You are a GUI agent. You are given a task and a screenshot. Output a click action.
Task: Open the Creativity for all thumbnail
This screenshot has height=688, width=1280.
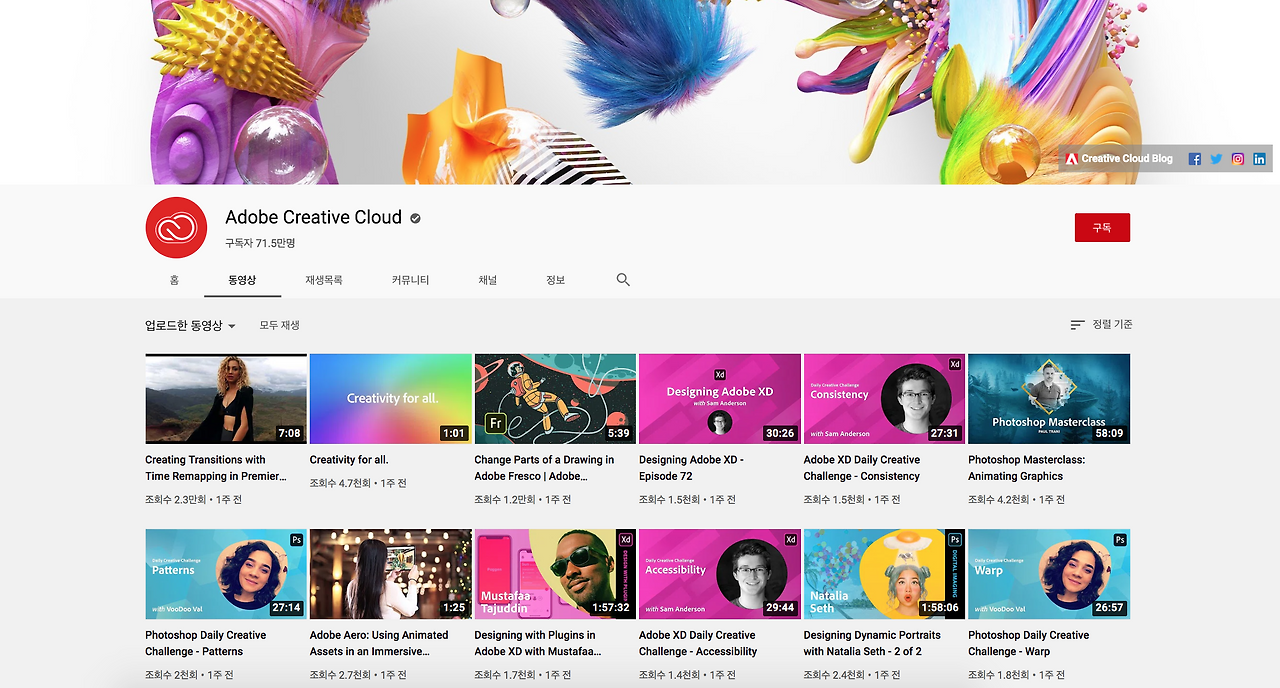click(391, 399)
